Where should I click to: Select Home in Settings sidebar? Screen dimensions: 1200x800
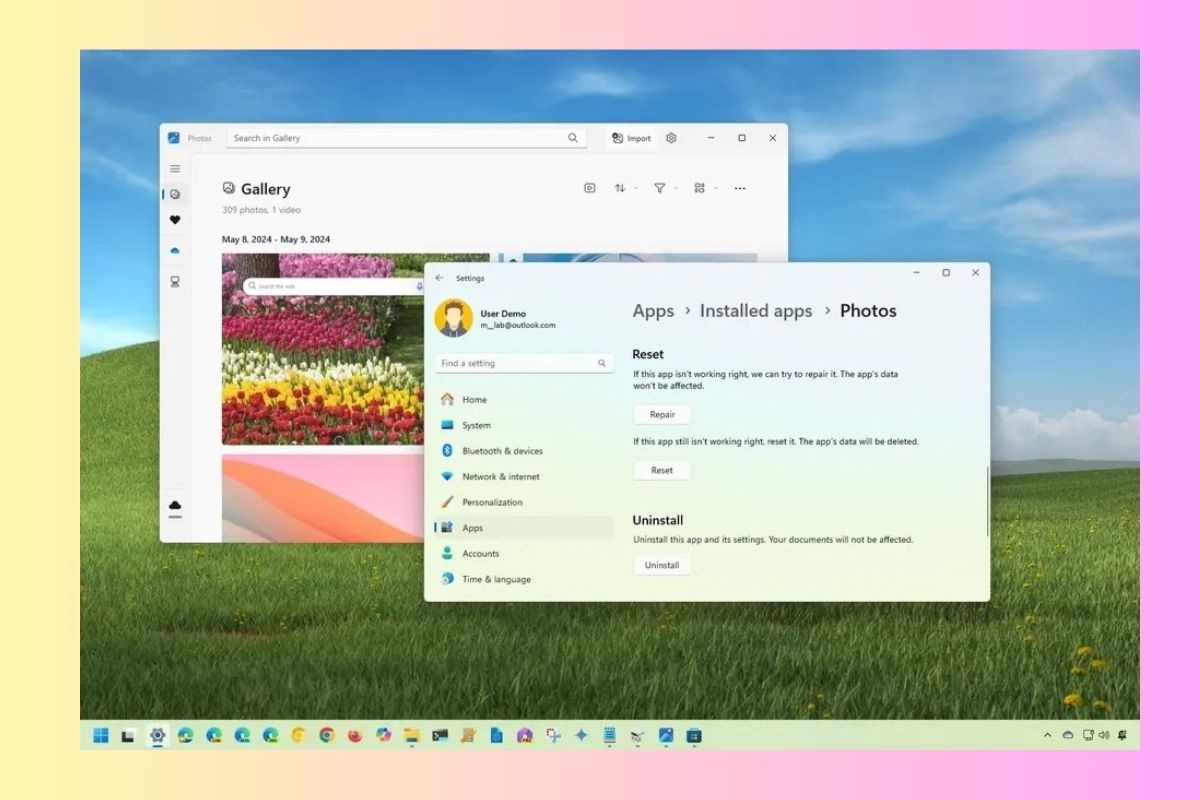click(524, 399)
